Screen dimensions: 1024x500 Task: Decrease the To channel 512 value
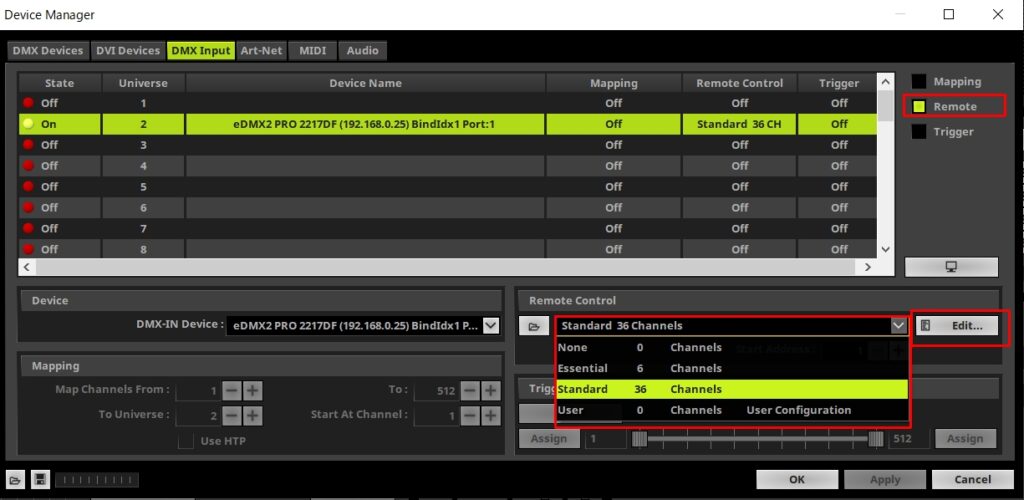pyautogui.click(x=470, y=391)
